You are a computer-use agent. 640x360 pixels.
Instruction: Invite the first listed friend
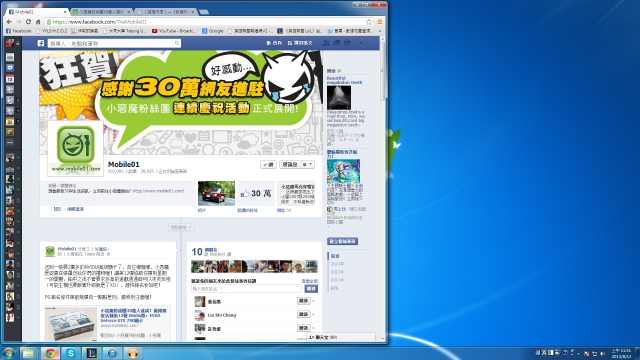coord(303,301)
